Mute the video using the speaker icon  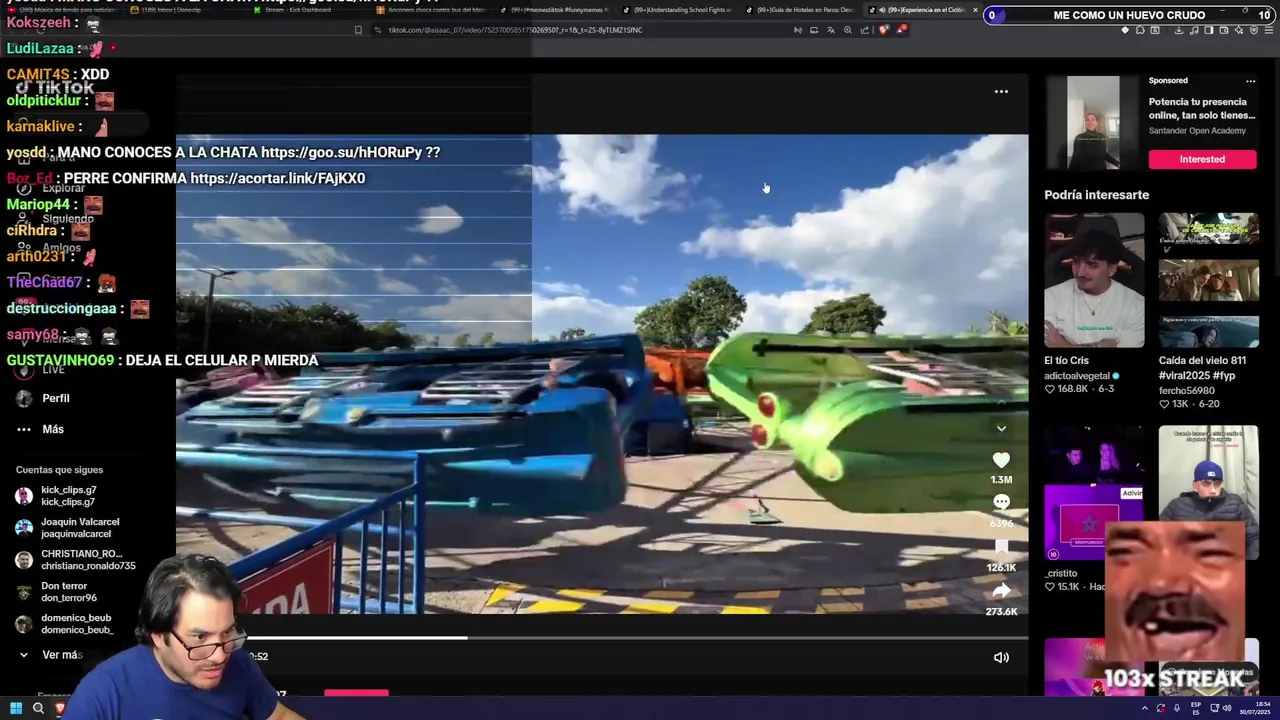click(x=1001, y=657)
